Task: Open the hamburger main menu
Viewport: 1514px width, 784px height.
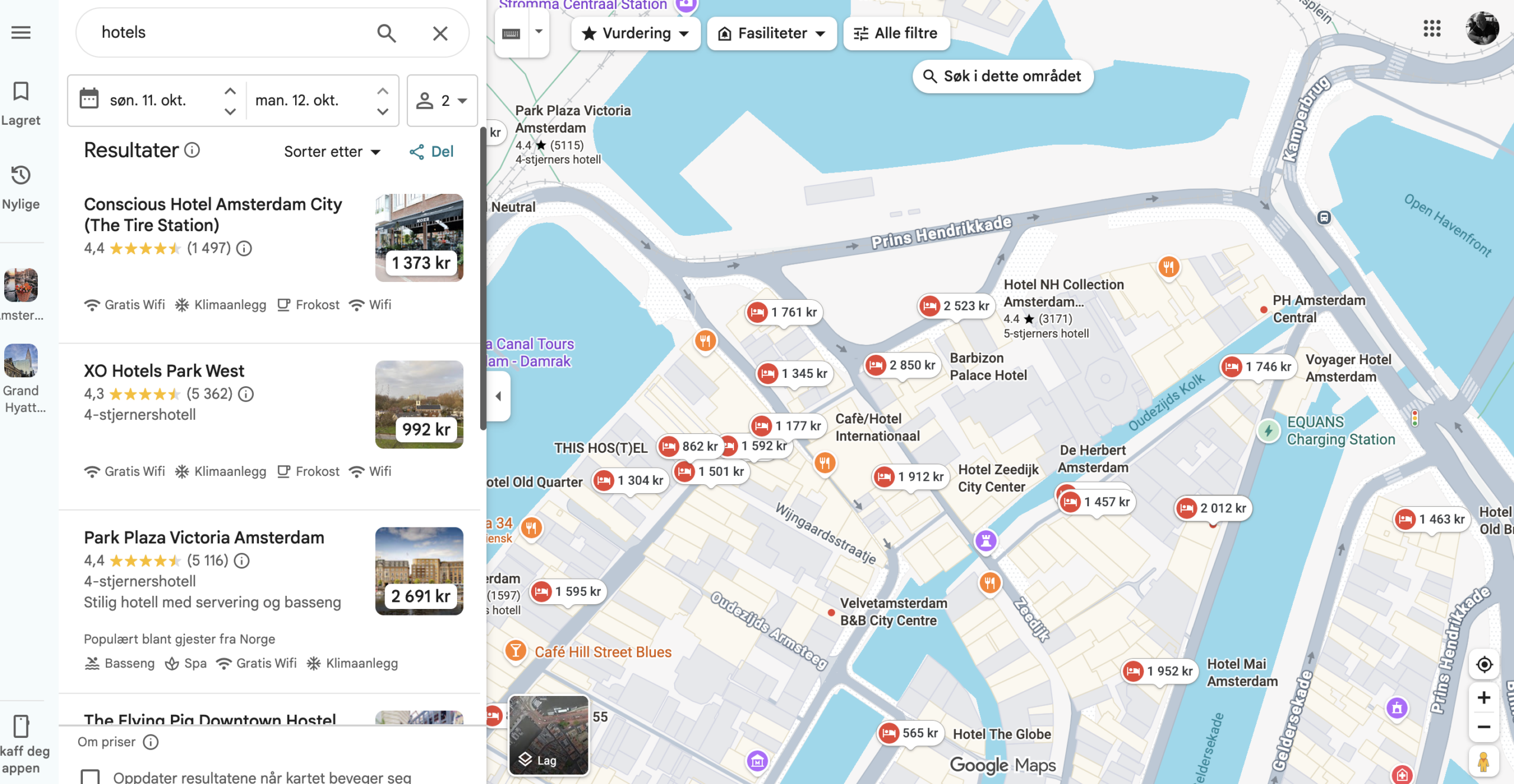Action: [x=21, y=33]
